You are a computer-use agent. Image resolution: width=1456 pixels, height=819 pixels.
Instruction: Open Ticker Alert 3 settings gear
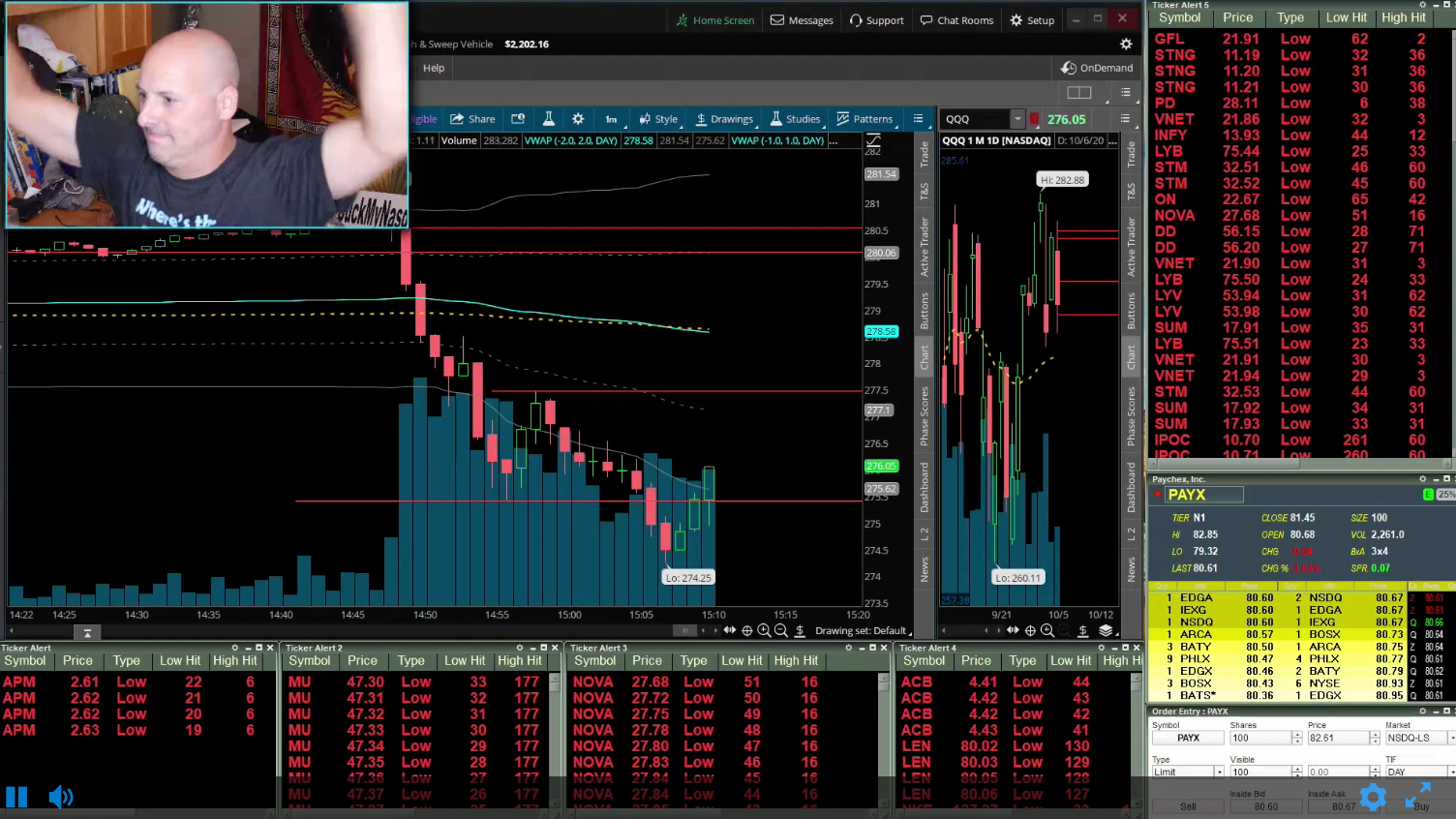(849, 648)
